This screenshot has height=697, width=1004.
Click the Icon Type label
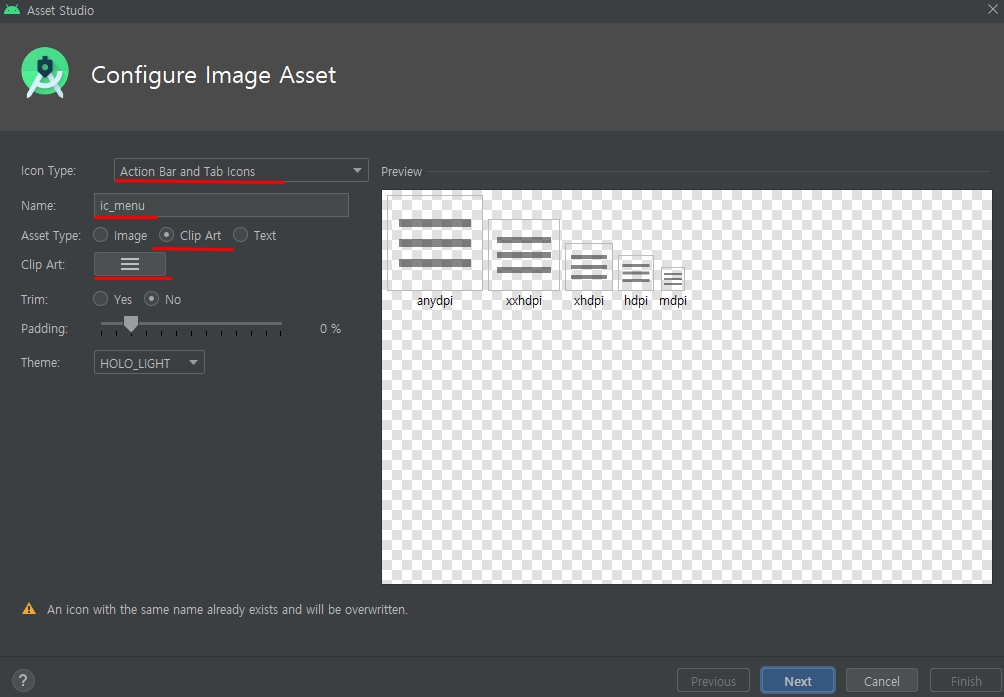(49, 171)
